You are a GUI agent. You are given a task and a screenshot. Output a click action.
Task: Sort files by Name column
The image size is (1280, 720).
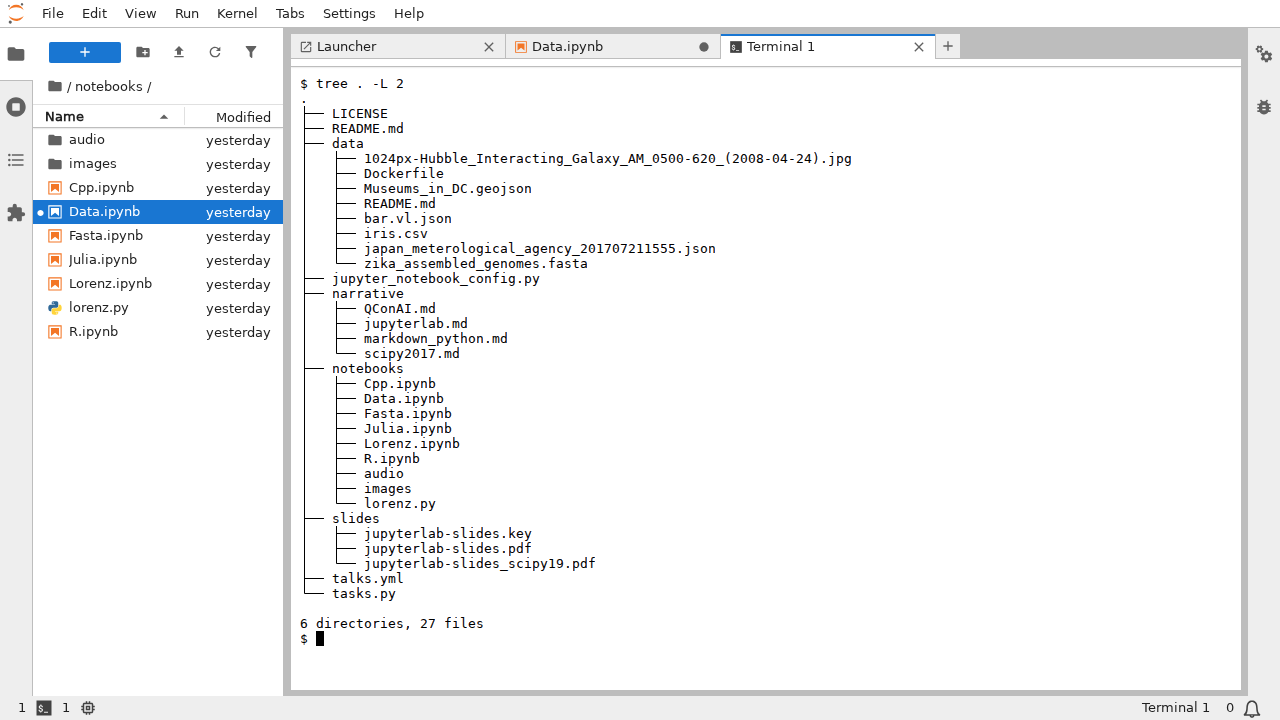(108, 117)
